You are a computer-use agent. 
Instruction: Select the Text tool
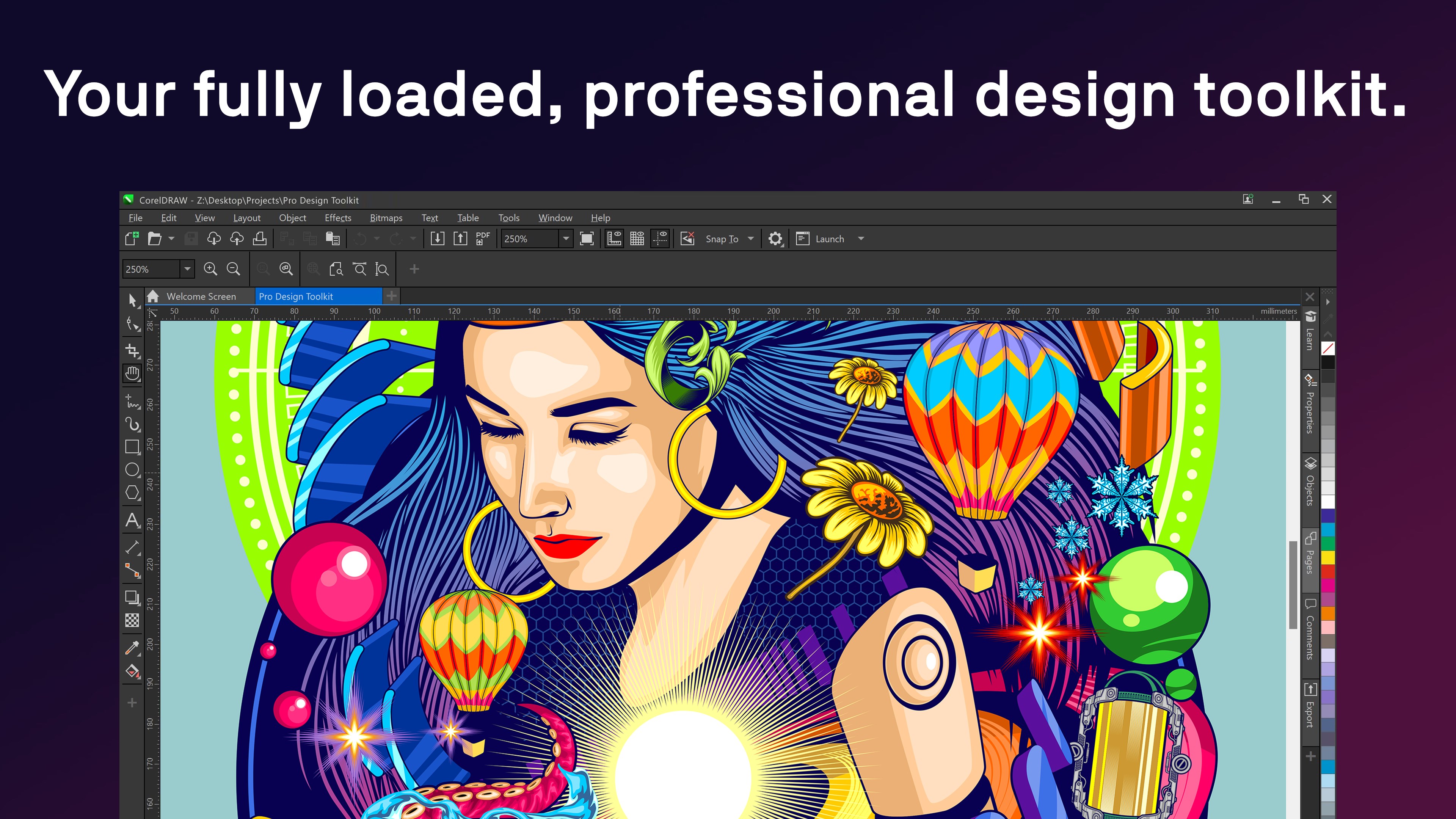(x=132, y=520)
